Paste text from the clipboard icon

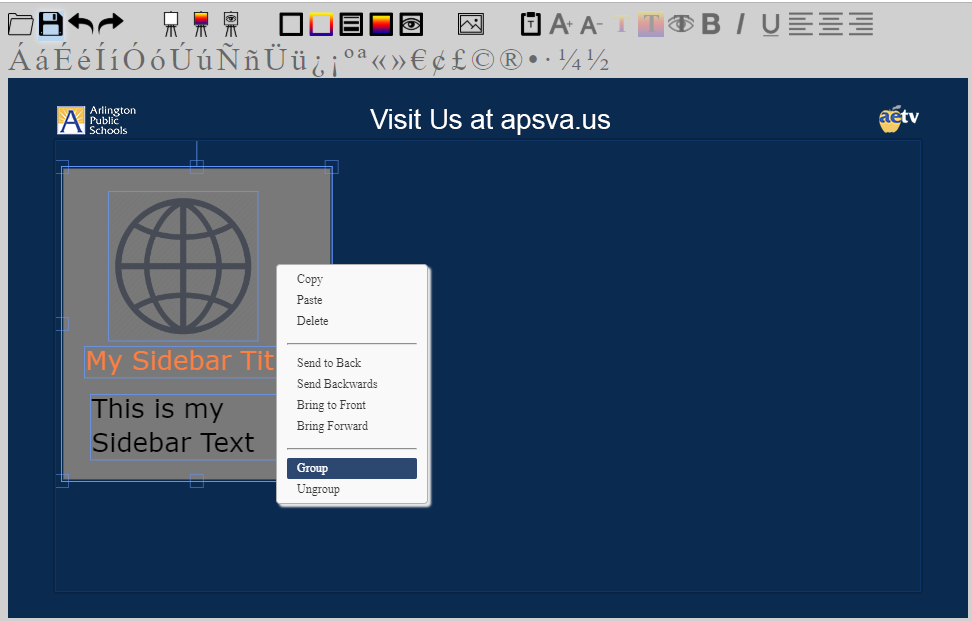coord(531,24)
